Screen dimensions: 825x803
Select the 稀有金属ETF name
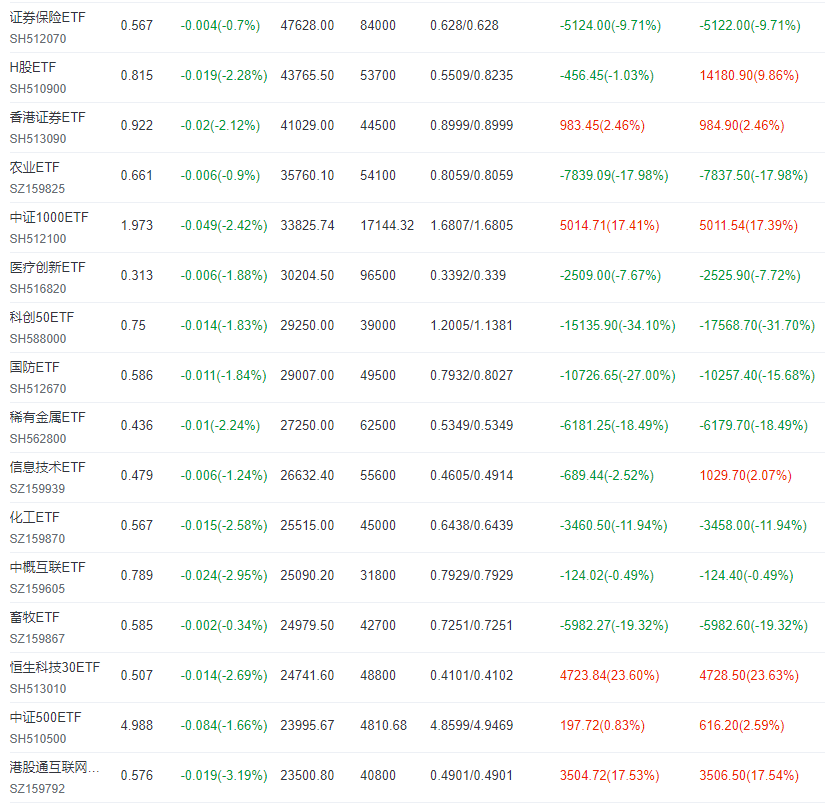click(x=47, y=417)
